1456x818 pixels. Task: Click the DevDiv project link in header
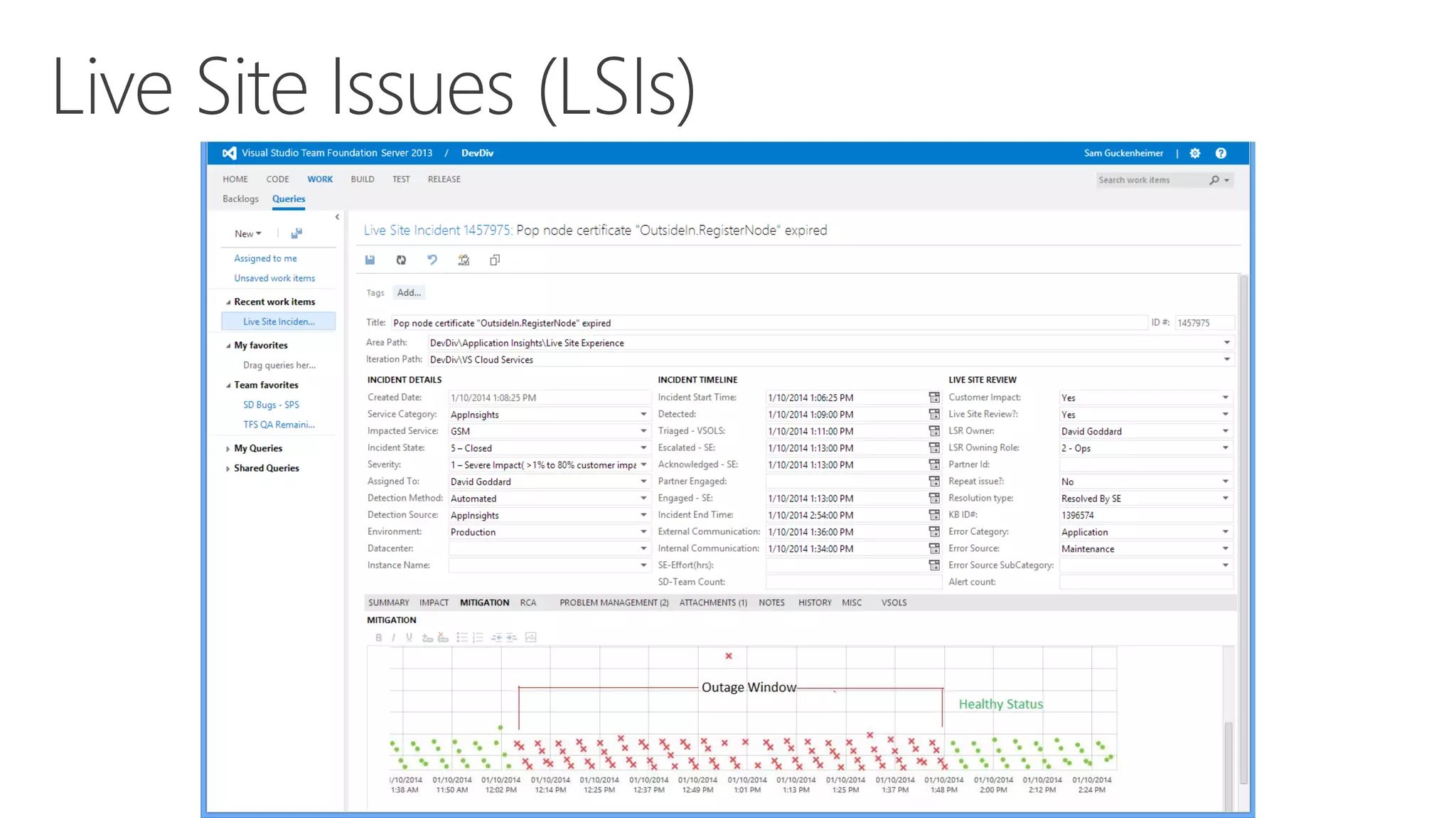477,153
